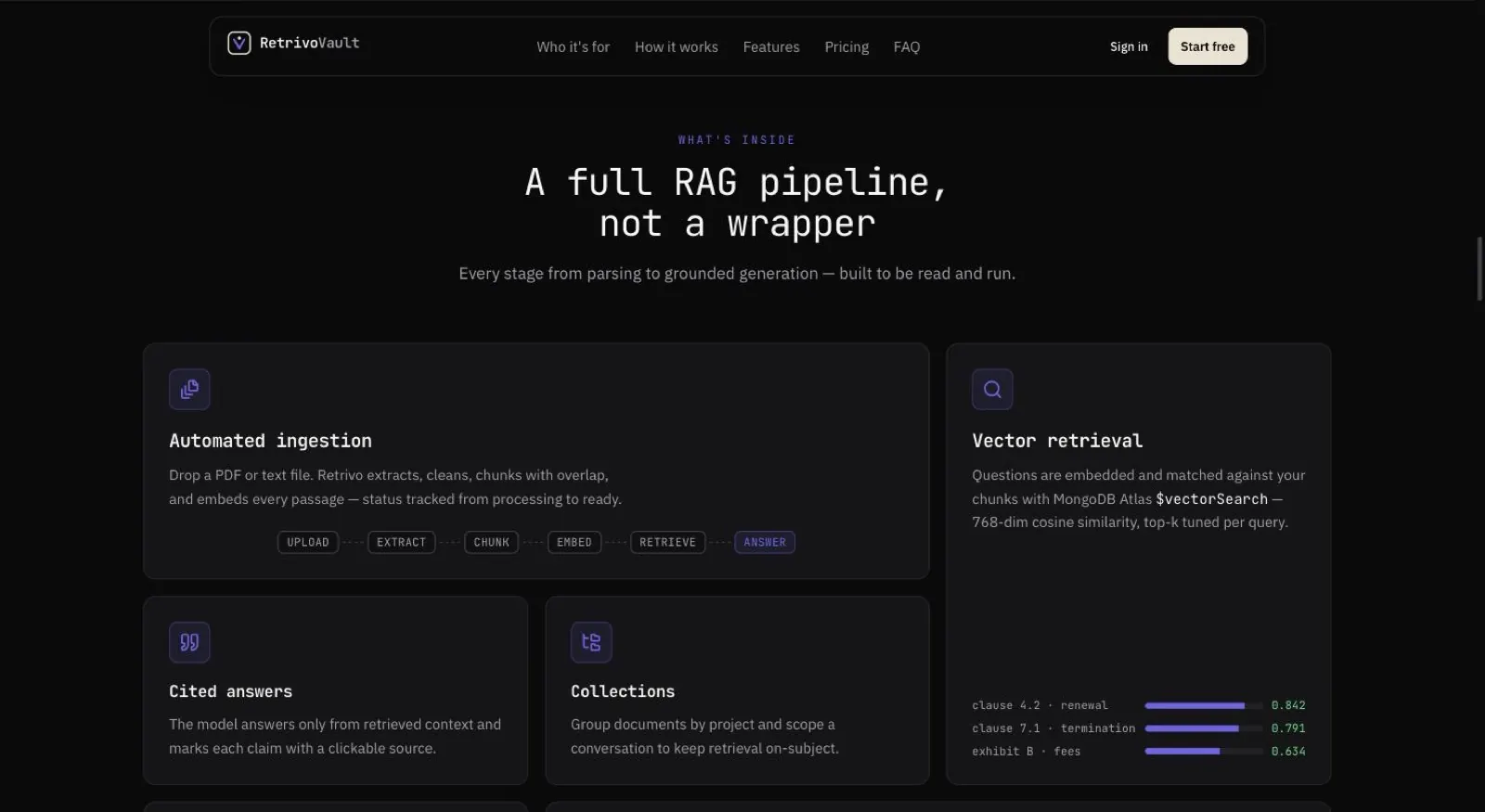
Task: Click the Automated ingestion heading
Action: (270, 441)
